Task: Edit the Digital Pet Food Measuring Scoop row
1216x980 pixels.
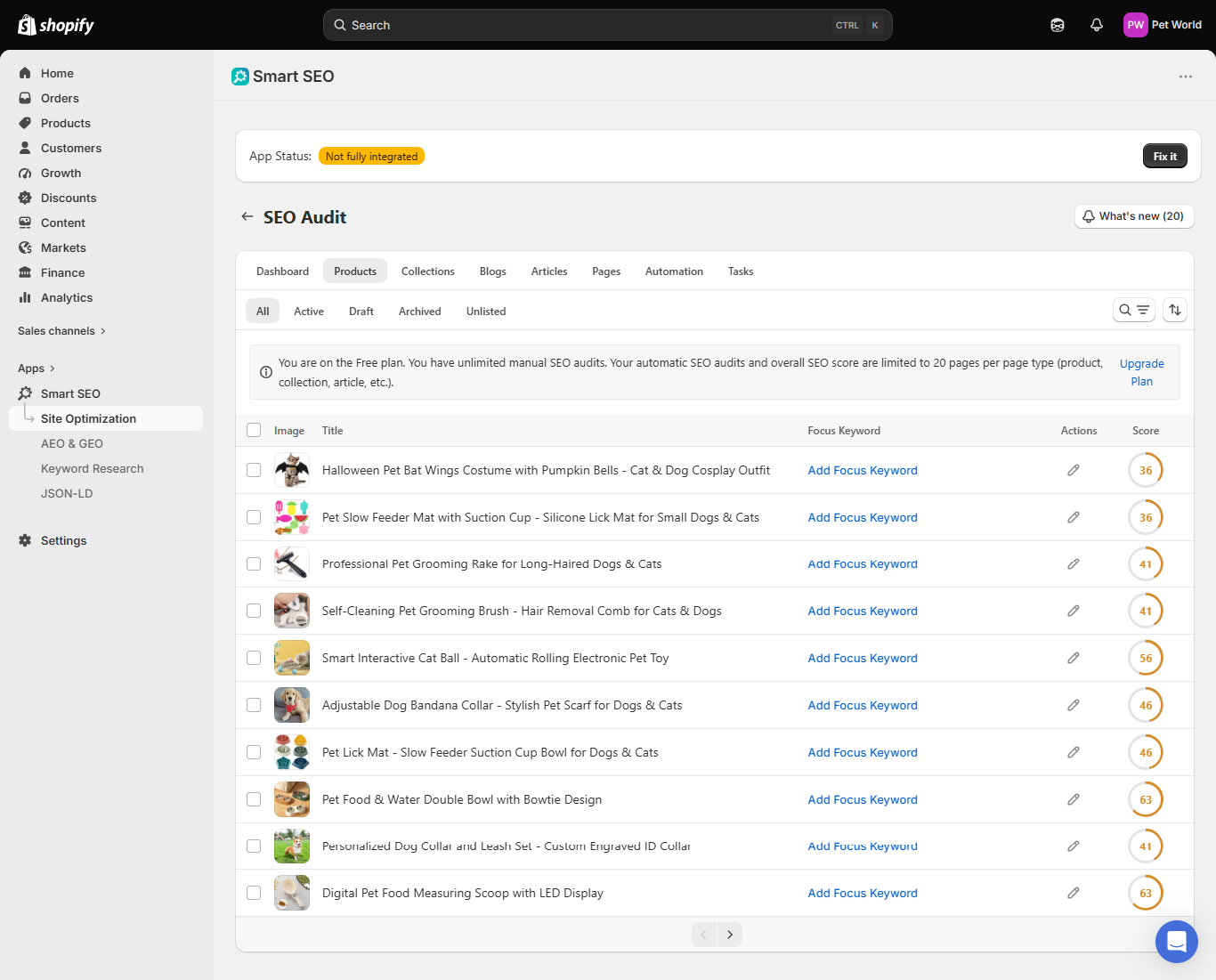Action: point(1074,893)
